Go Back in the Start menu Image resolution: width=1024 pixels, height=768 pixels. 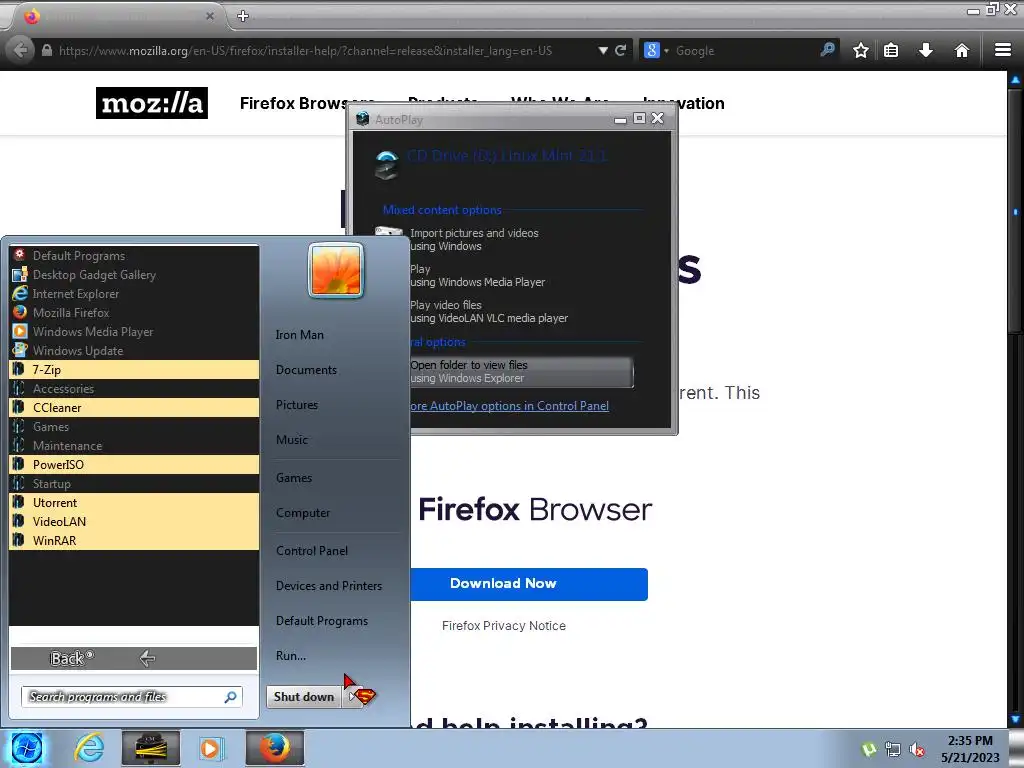pyautogui.click(x=134, y=658)
